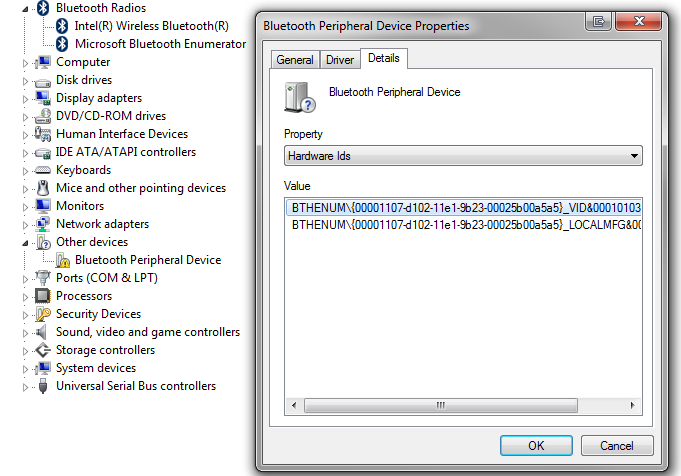Click the Network adapters icon
Image resolution: width=681 pixels, height=476 pixels.
42,224
